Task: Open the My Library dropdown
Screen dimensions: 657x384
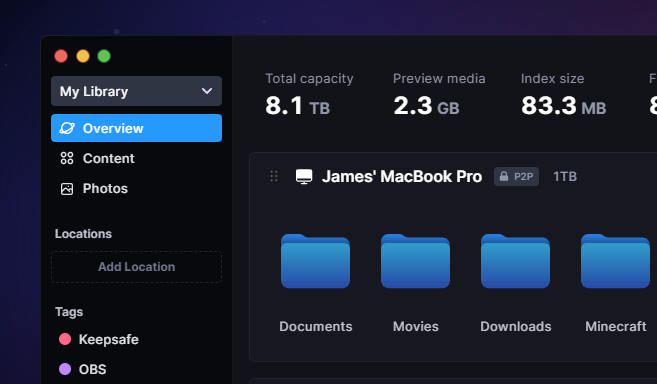Action: coord(136,91)
